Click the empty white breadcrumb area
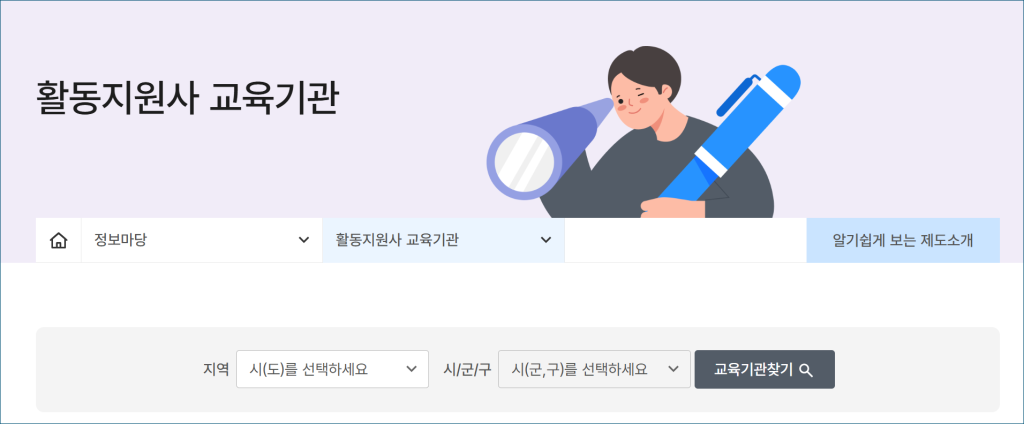 pos(686,240)
